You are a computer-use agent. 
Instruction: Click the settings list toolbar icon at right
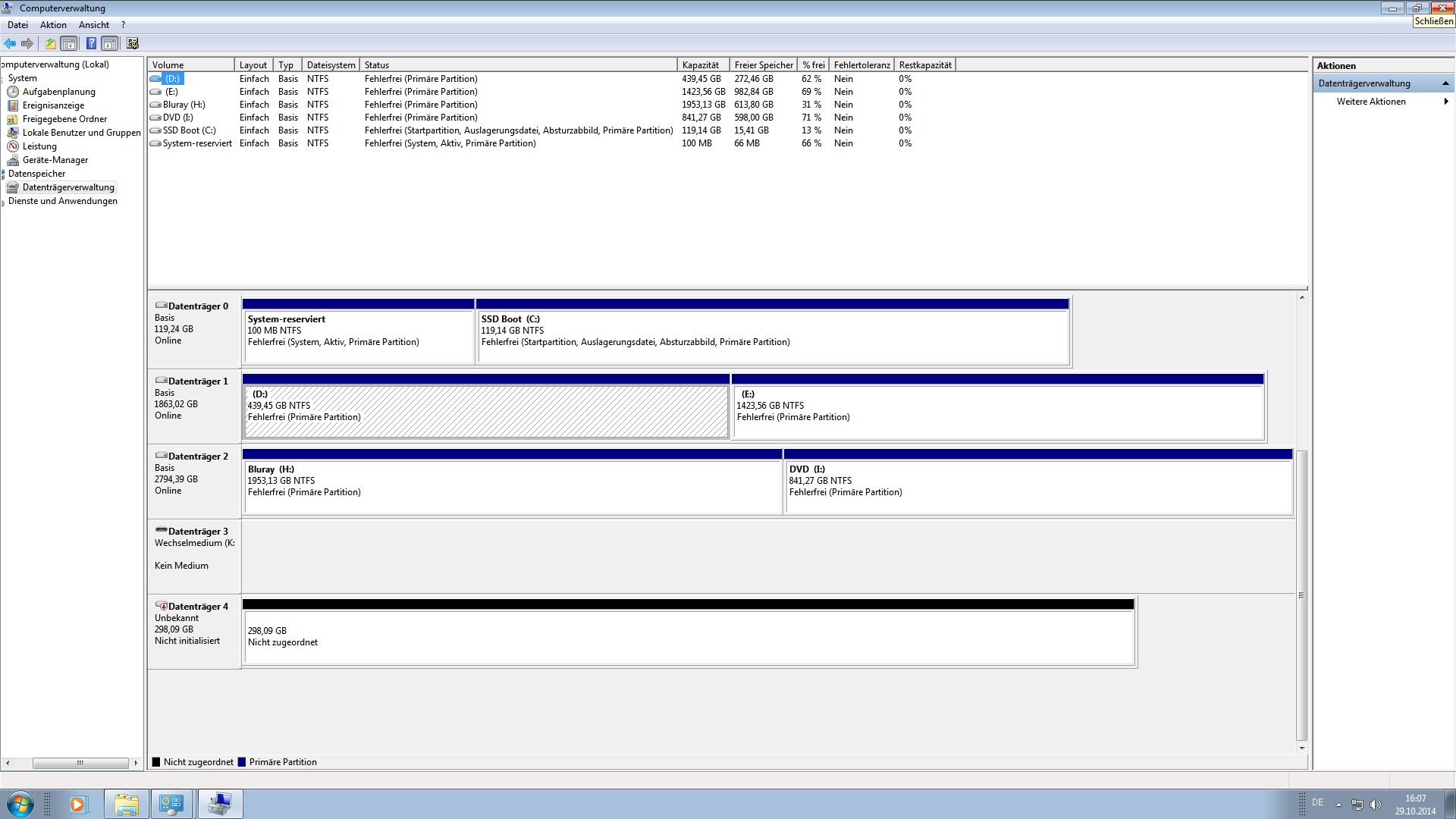[133, 44]
